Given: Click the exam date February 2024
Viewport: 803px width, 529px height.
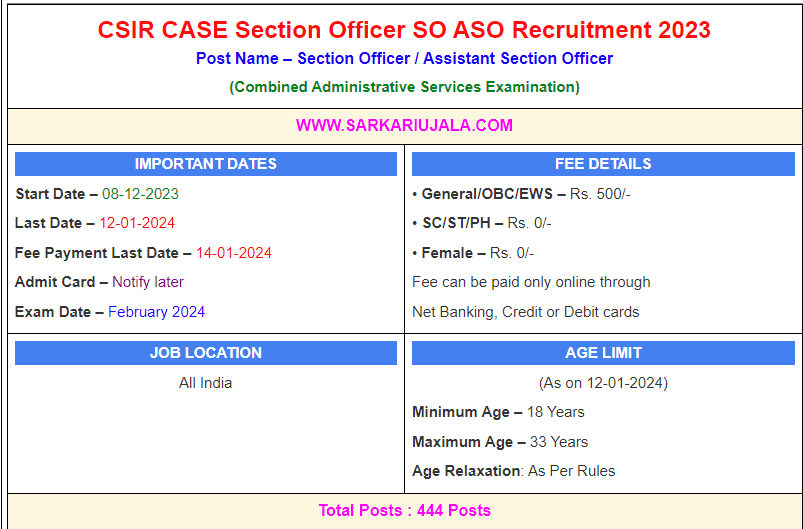Looking at the screenshot, I should coord(156,312).
